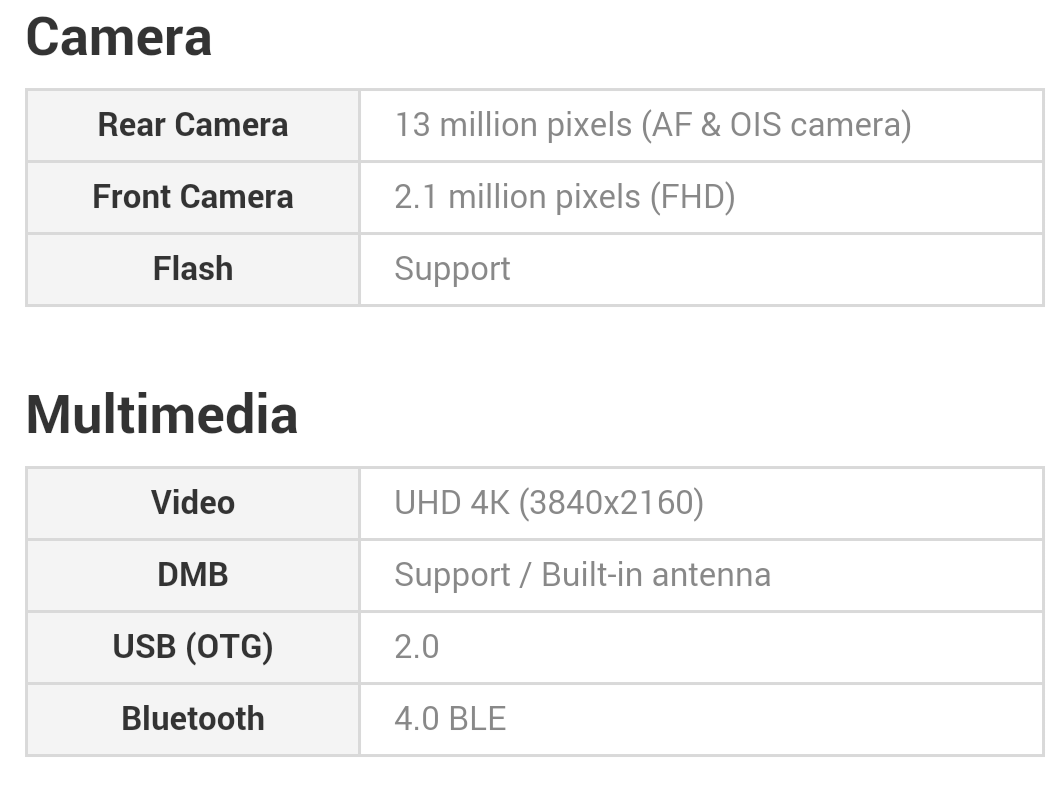Click the "(AF & OIS camera)" note
Image resolution: width=1062 pixels, height=787 pixels.
pyautogui.click(x=776, y=125)
